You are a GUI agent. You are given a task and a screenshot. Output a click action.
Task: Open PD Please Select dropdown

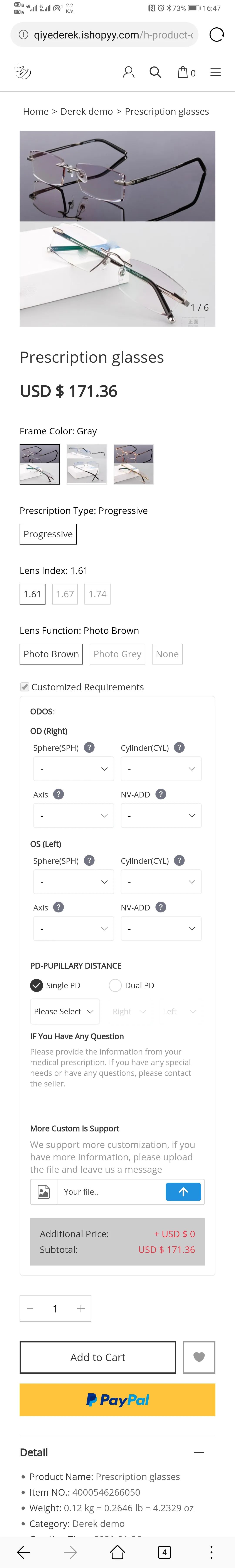coord(65,1011)
